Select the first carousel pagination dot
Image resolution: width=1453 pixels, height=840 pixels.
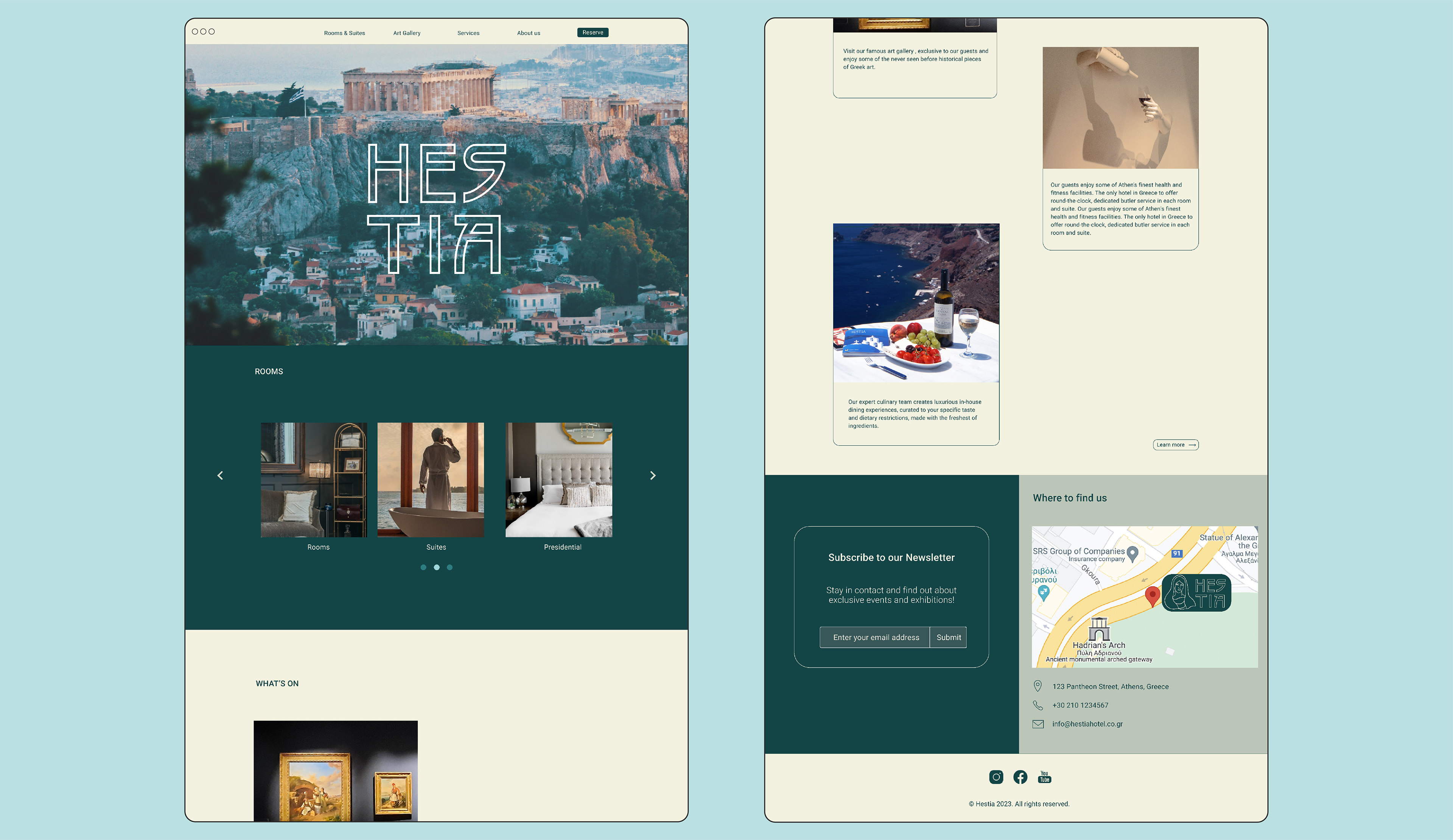pyautogui.click(x=423, y=567)
